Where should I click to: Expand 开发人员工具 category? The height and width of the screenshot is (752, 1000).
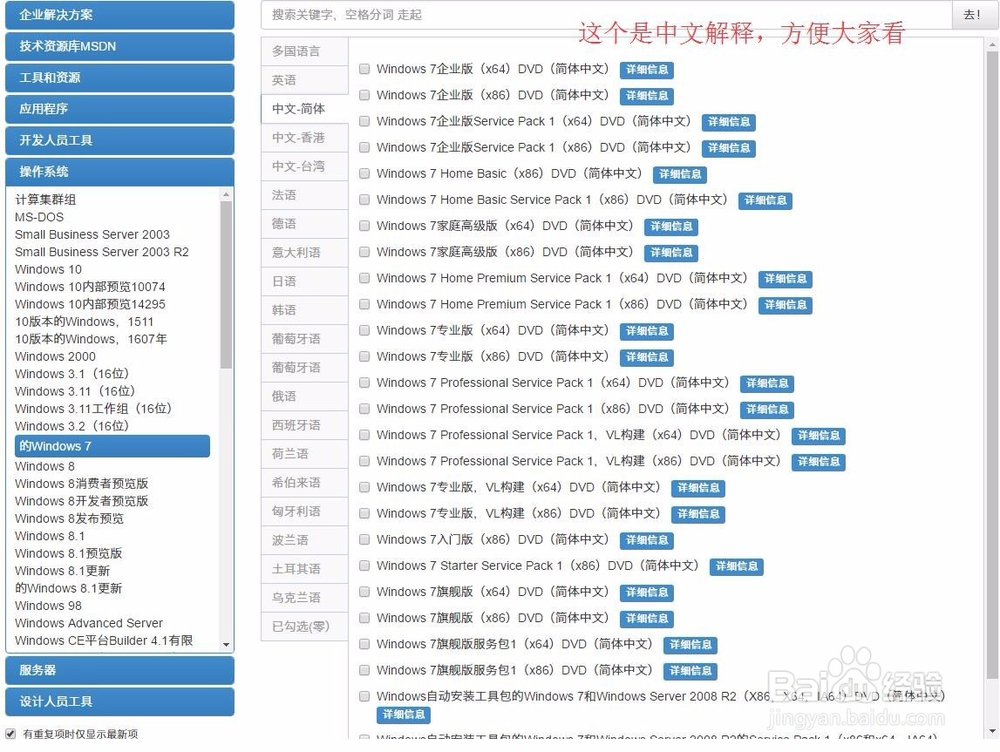click(x=120, y=140)
